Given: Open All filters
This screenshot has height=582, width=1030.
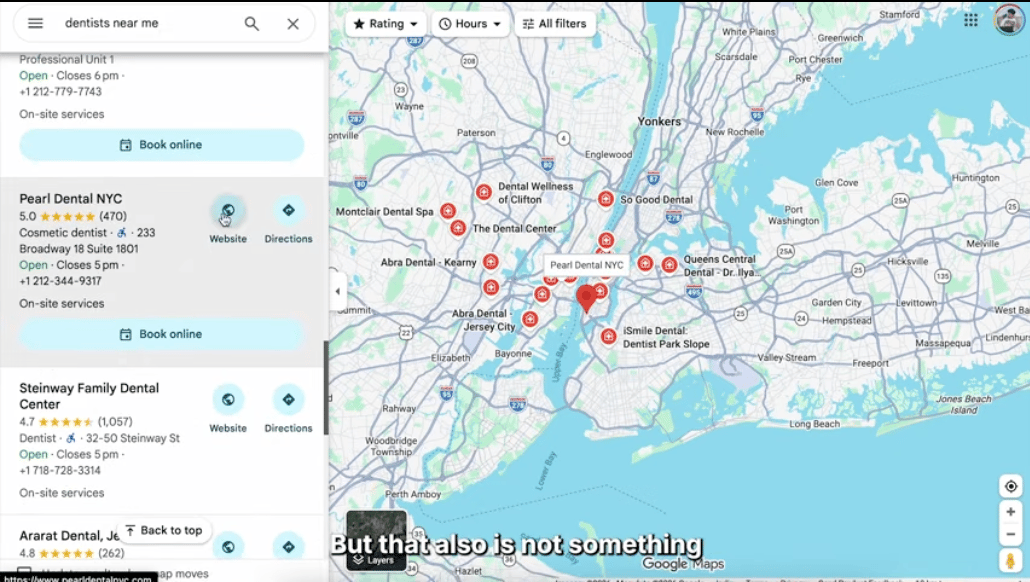Looking at the screenshot, I should coord(555,24).
